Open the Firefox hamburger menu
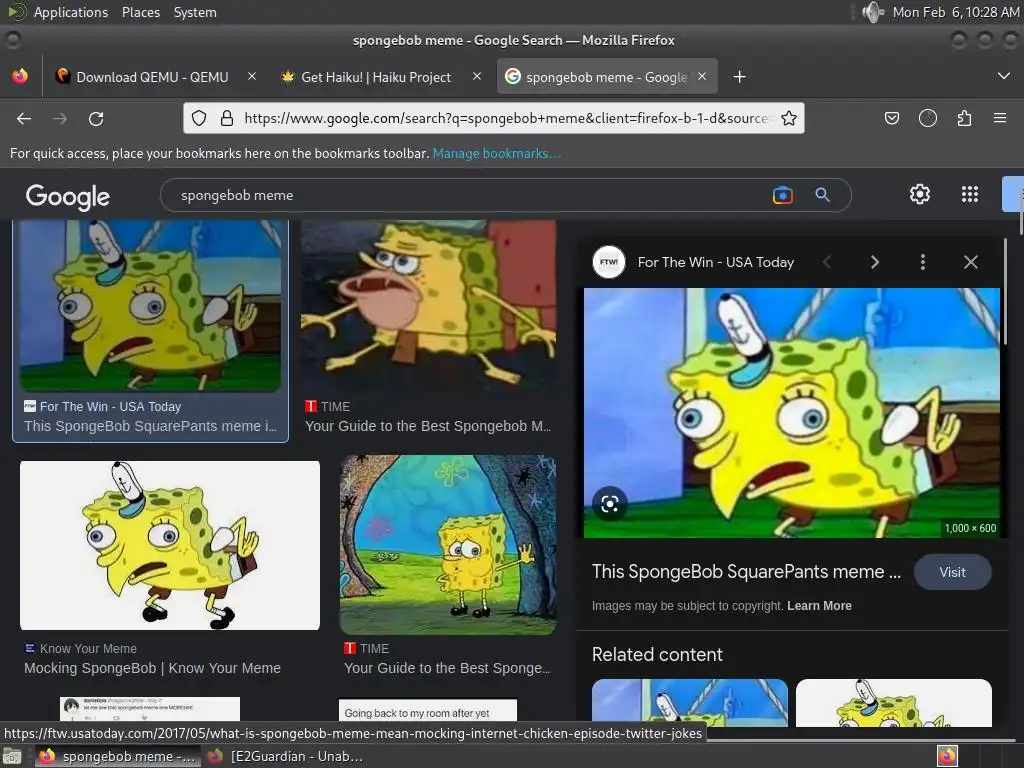Viewport: 1024px width, 768px height. (x=1000, y=118)
